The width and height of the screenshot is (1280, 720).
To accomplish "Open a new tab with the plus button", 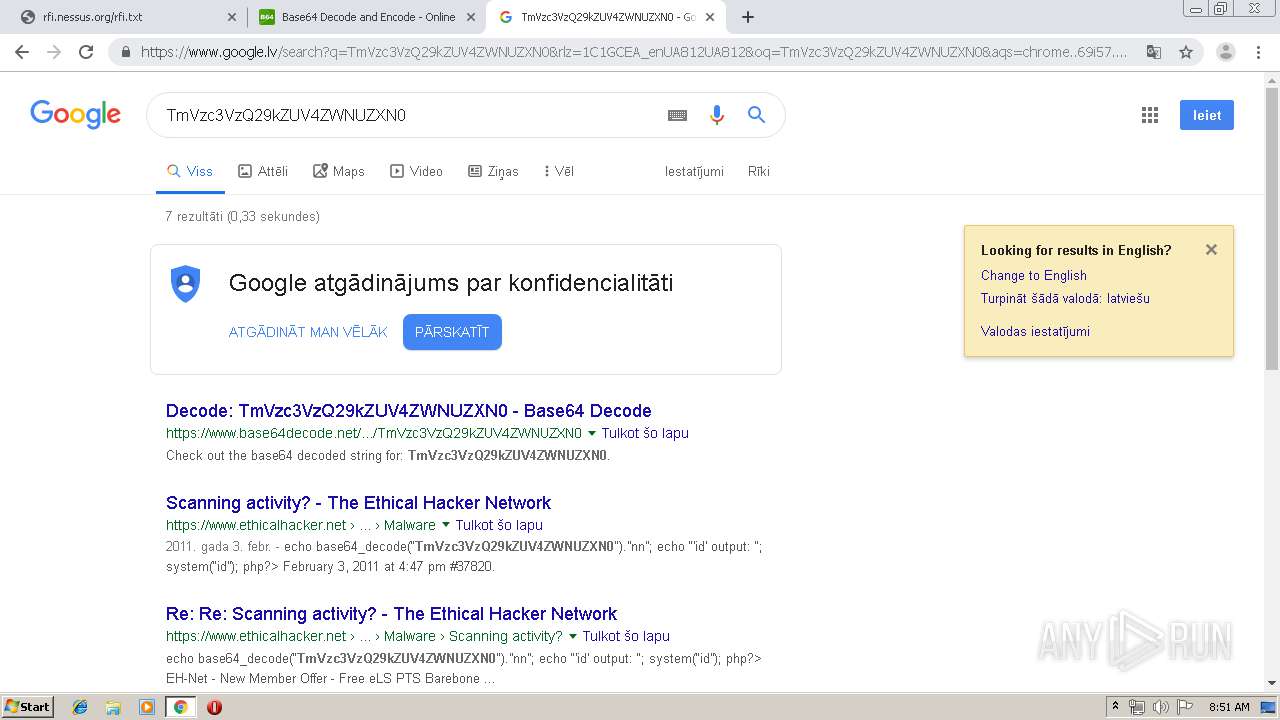I will tap(748, 17).
